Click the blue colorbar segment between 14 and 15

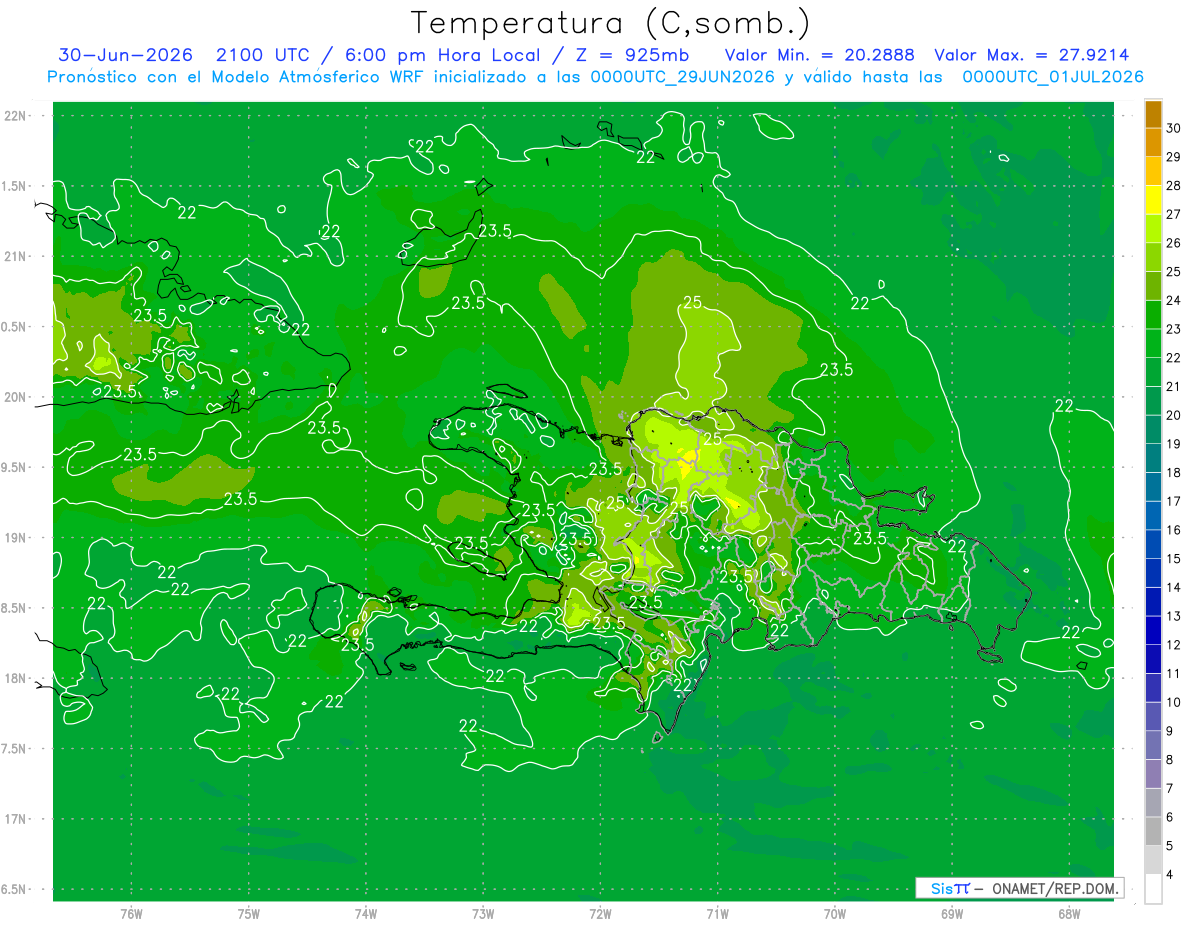(x=1153, y=573)
